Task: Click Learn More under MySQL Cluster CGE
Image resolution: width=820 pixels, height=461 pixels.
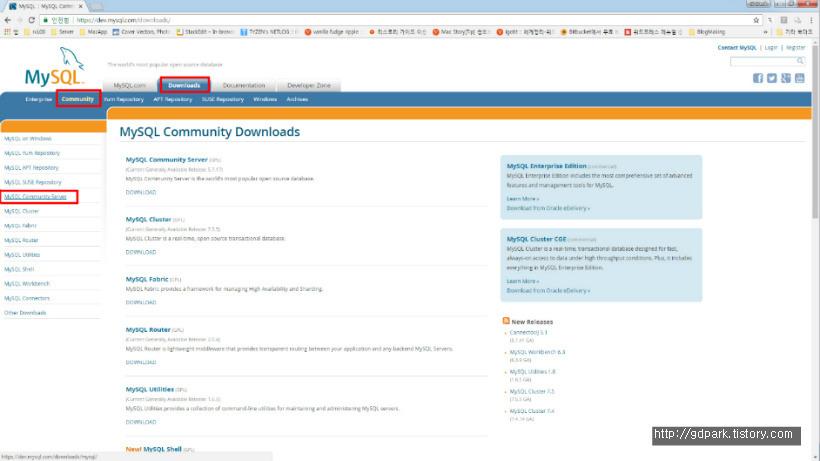Action: tap(522, 281)
